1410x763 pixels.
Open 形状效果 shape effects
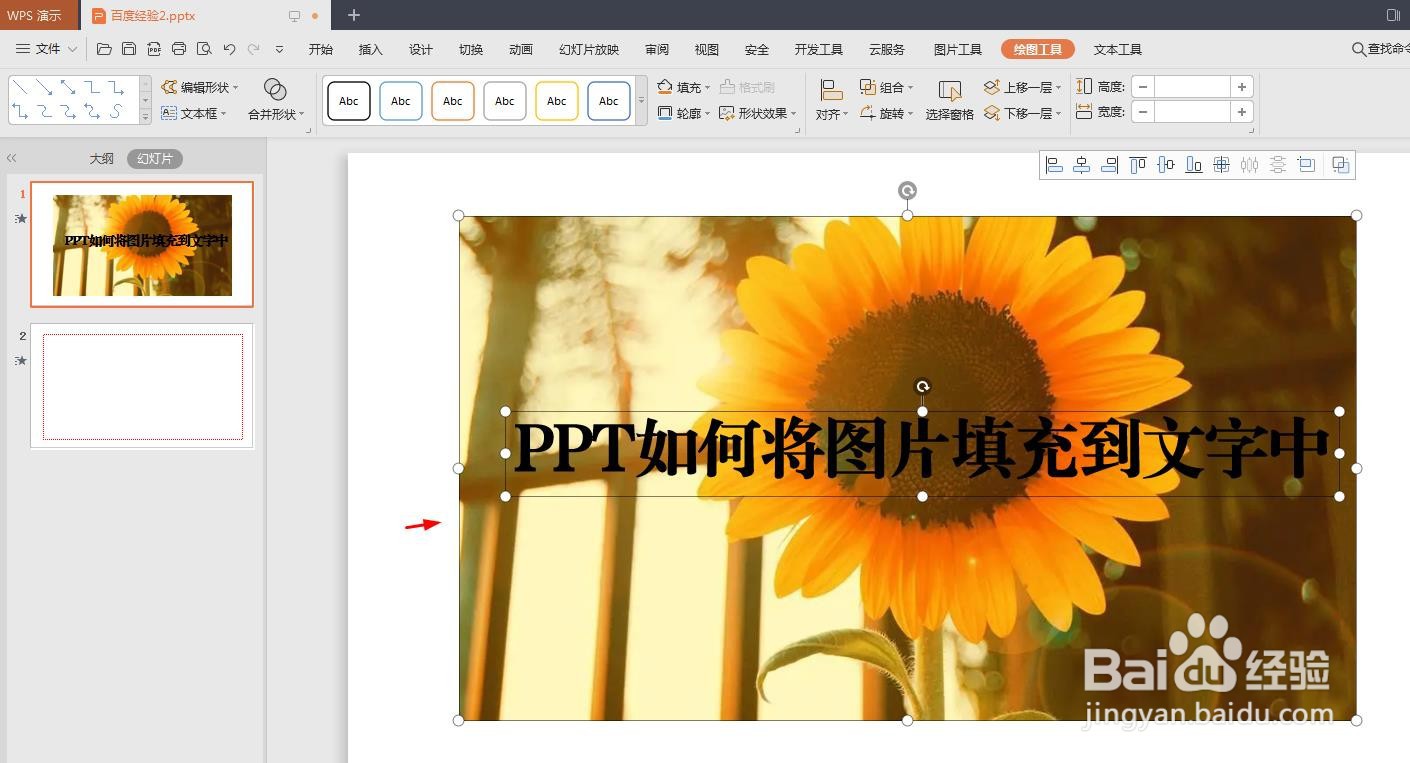[763, 113]
